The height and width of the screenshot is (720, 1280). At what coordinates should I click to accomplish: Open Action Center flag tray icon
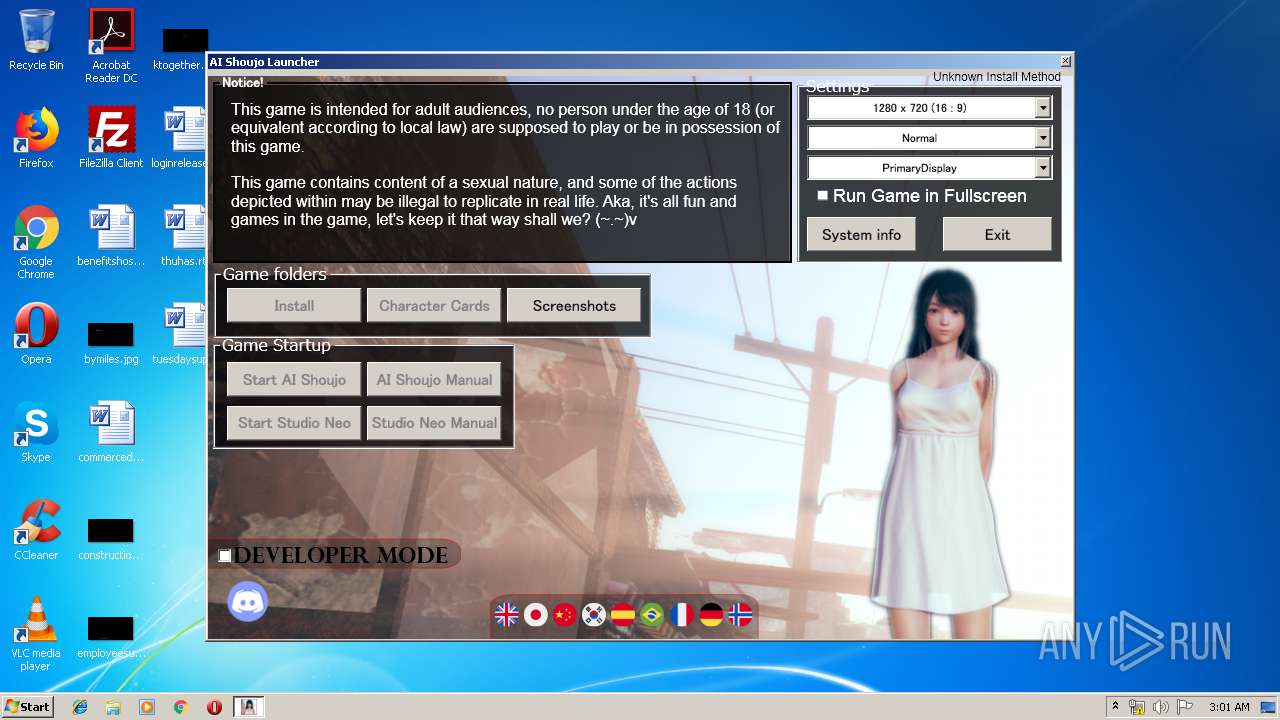coord(1184,707)
